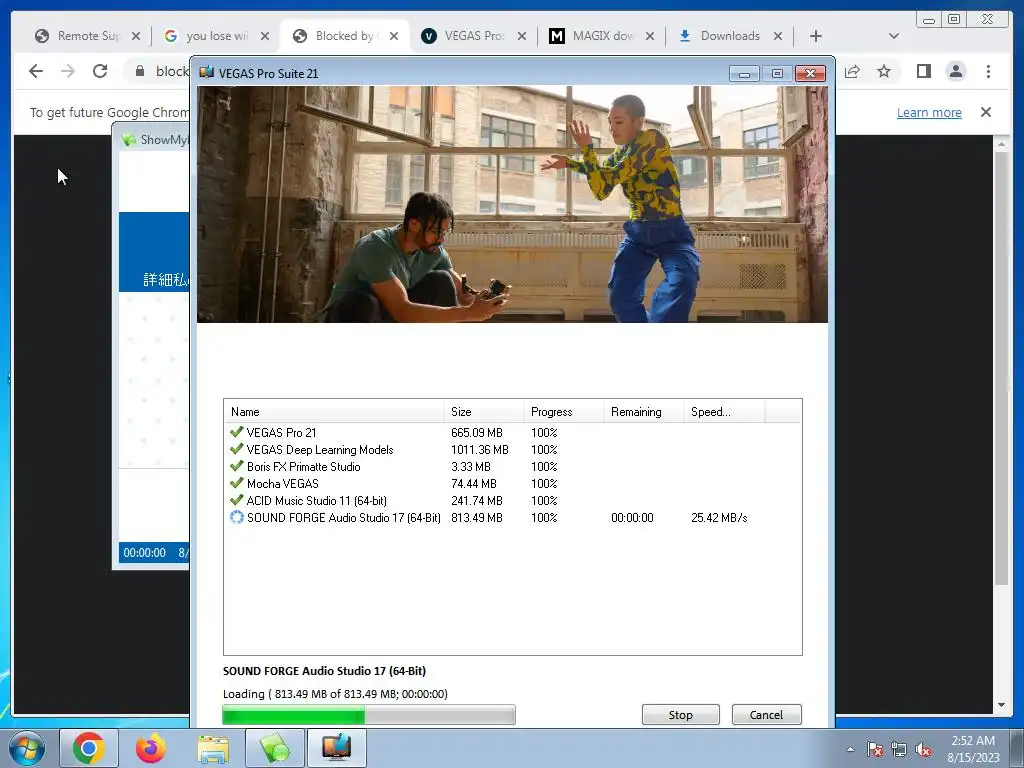
Task: Close the Remote Sup tab
Action: 136,36
